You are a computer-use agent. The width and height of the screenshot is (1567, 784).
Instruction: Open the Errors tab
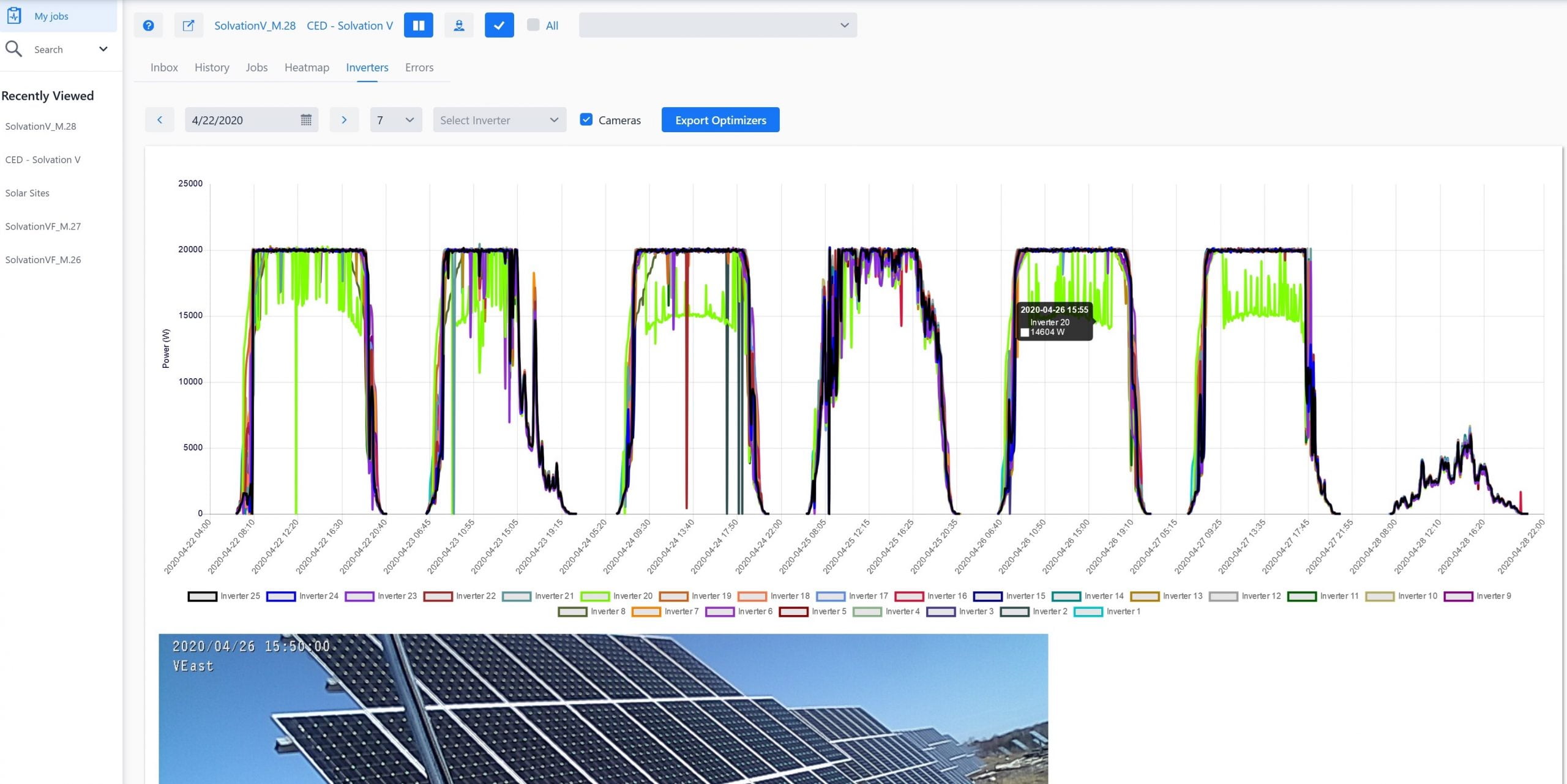coord(419,67)
